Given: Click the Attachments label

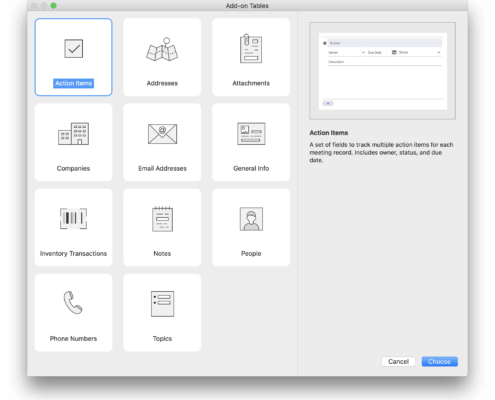Looking at the screenshot, I should (x=251, y=83).
